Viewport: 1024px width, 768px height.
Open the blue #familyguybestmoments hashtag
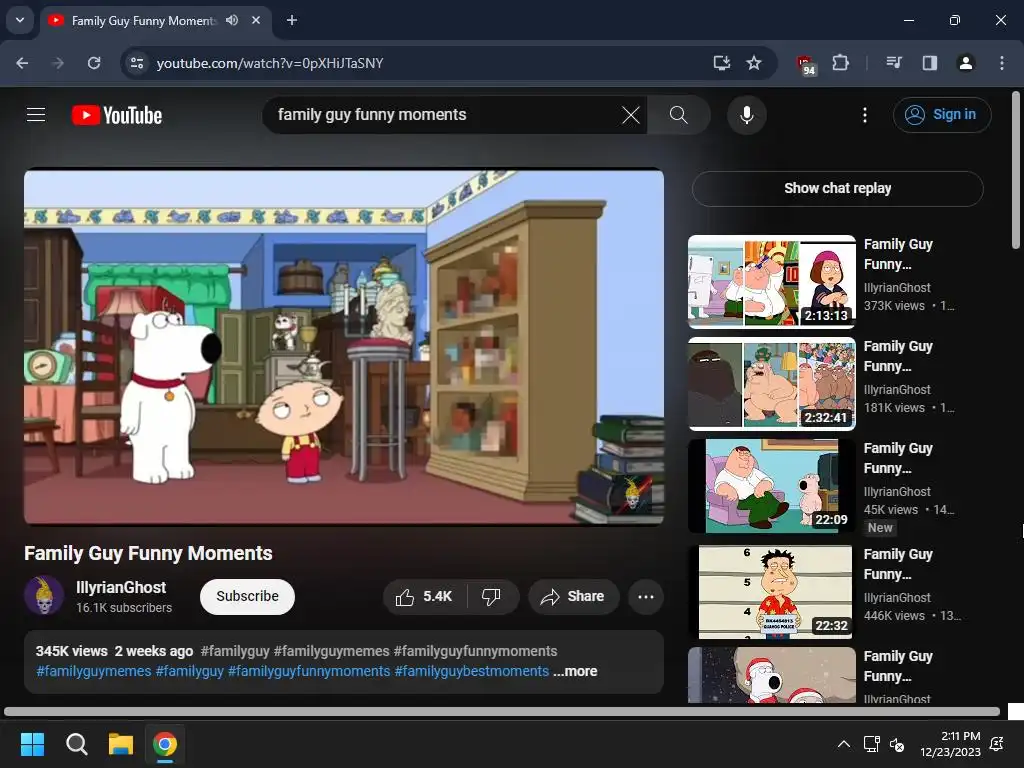pyautogui.click(x=472, y=671)
